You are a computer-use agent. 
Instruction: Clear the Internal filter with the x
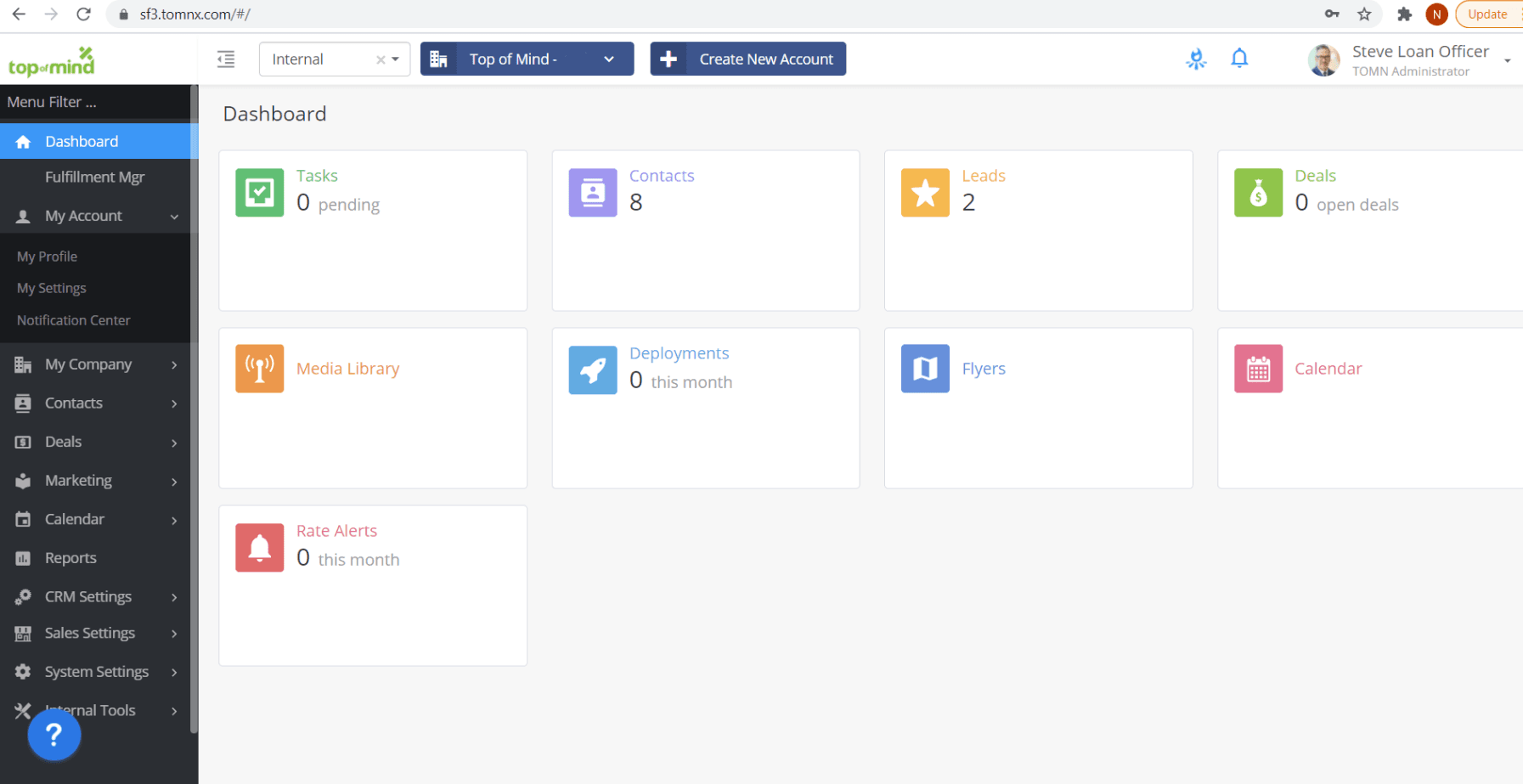(380, 59)
